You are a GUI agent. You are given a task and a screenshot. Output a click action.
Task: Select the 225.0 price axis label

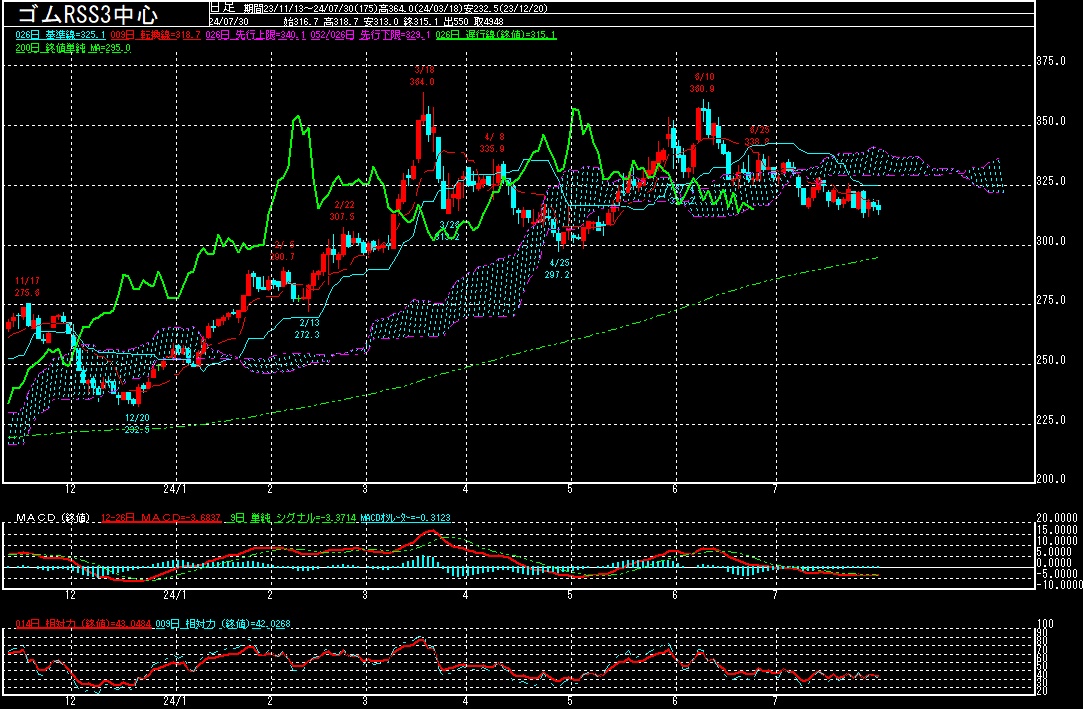pos(1052,420)
